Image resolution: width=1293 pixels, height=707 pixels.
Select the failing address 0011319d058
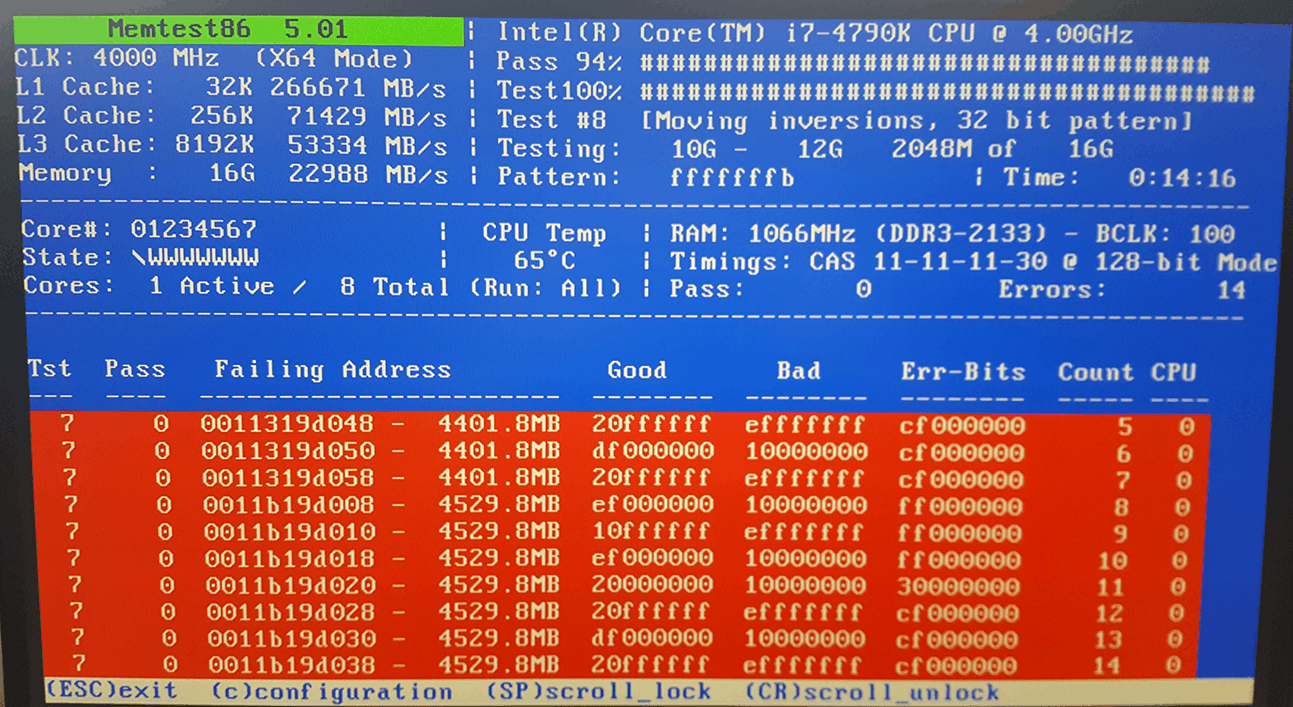(x=287, y=478)
